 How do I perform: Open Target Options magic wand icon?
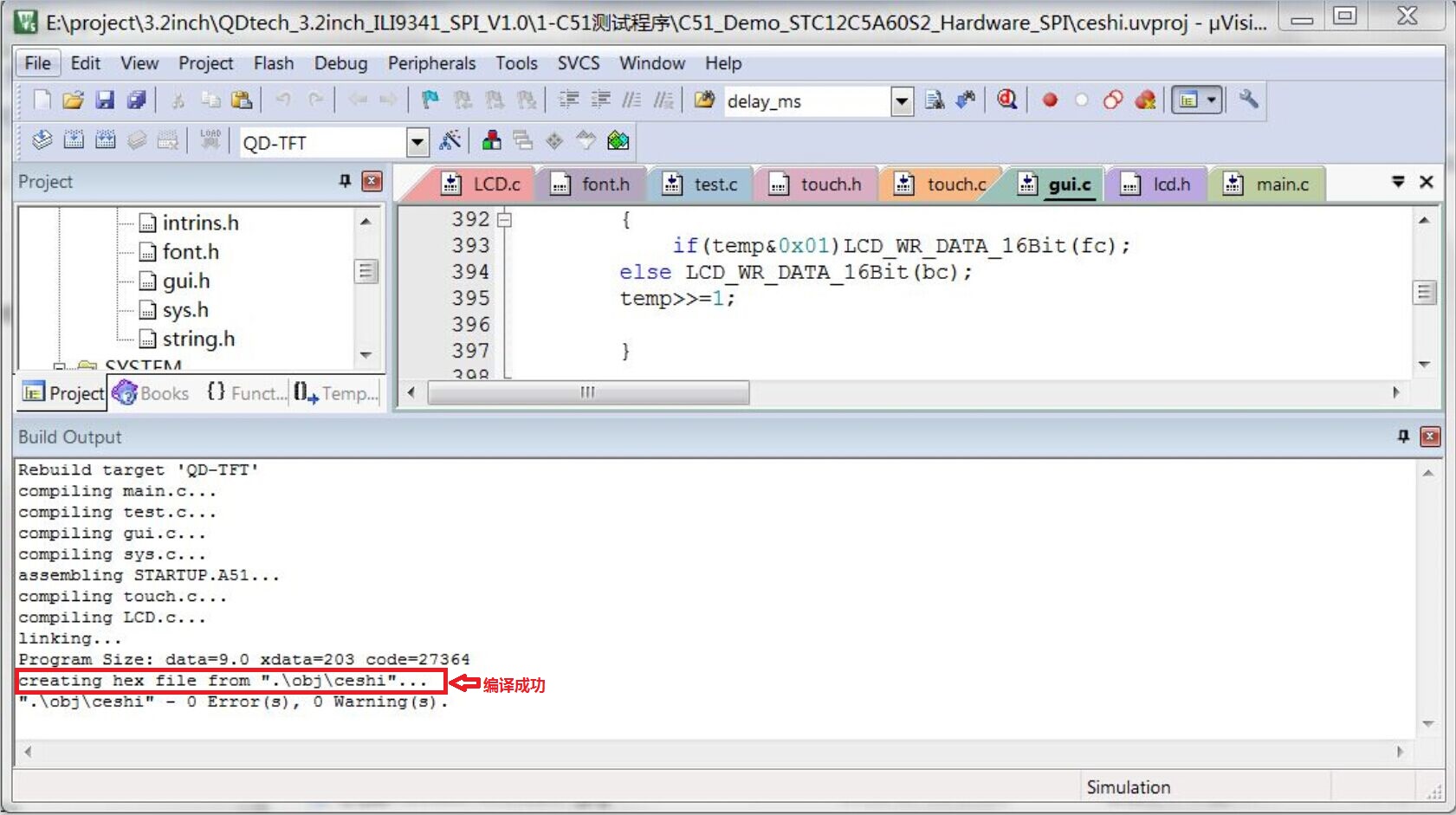[450, 141]
